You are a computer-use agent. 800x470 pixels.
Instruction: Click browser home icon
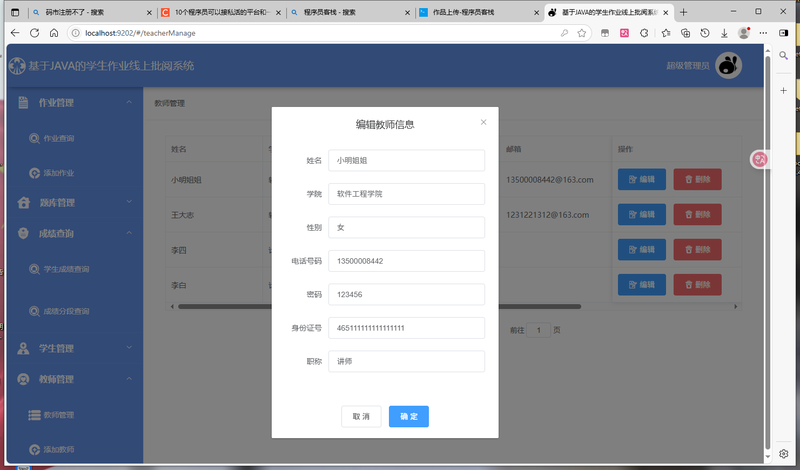(54, 33)
